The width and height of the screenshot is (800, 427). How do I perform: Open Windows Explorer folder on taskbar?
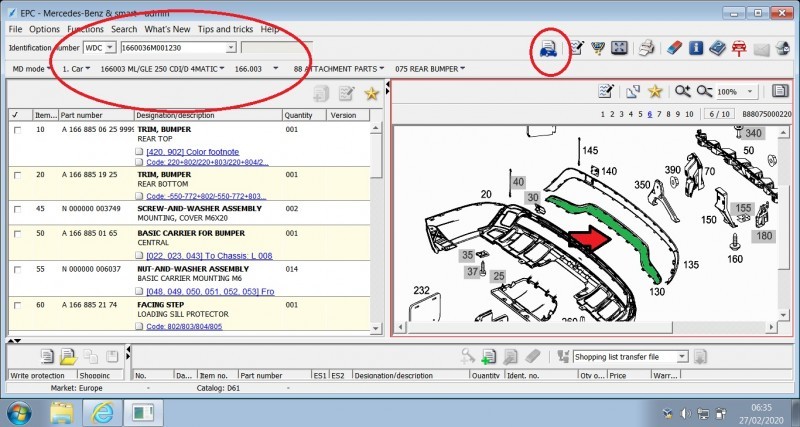[62, 413]
